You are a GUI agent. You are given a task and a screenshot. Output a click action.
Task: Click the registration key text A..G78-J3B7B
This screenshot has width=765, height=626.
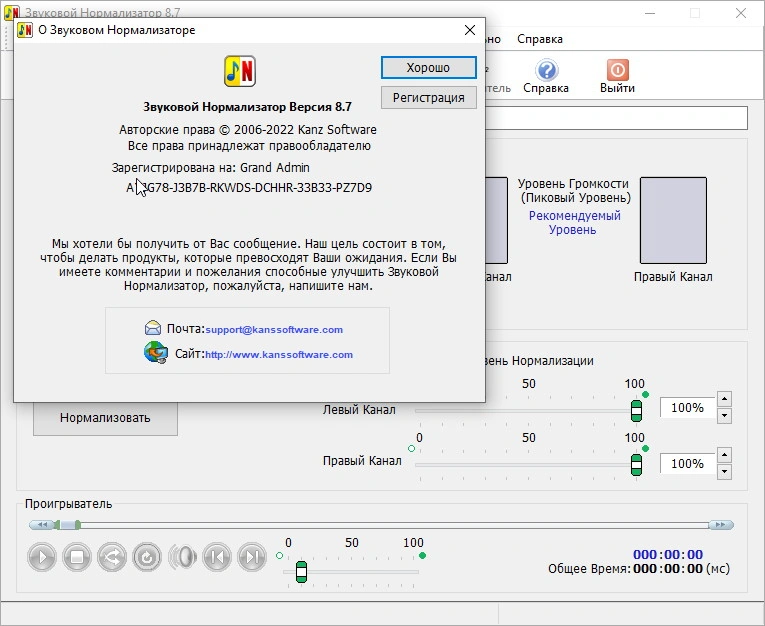249,188
